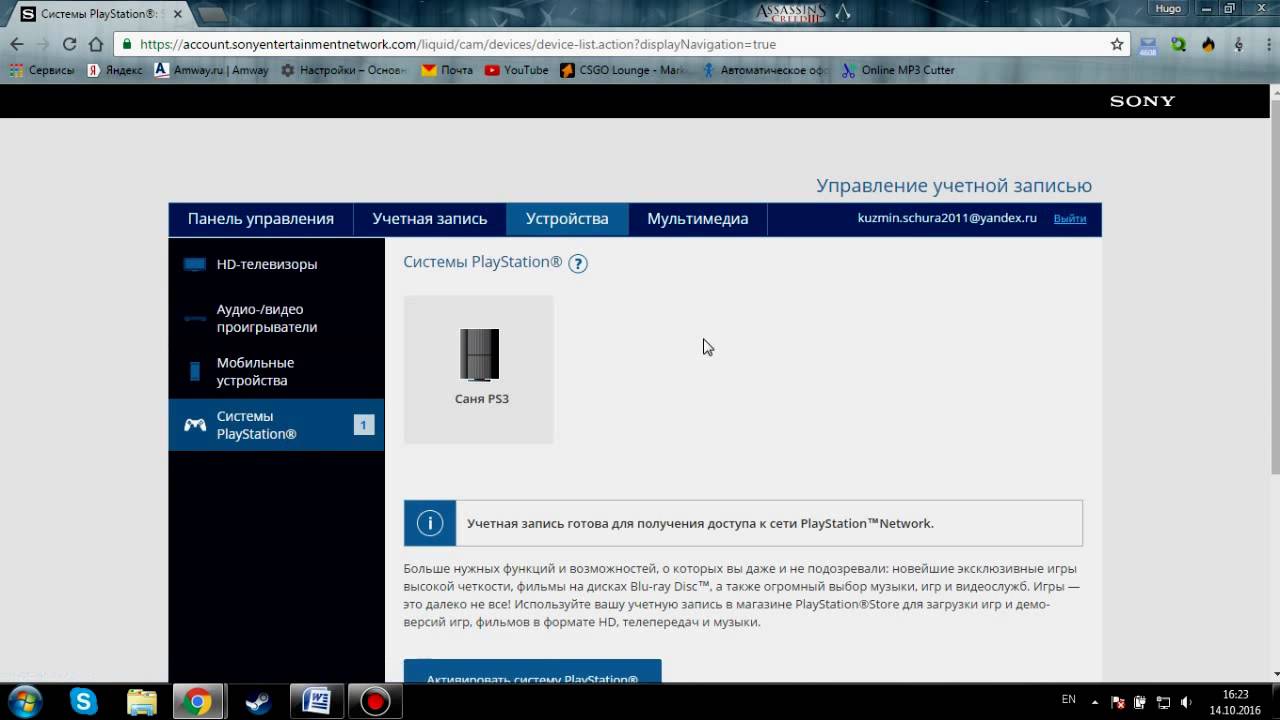The image size is (1280, 720).
Task: Show hidden tray icons arrow
Action: [x=1095, y=702]
